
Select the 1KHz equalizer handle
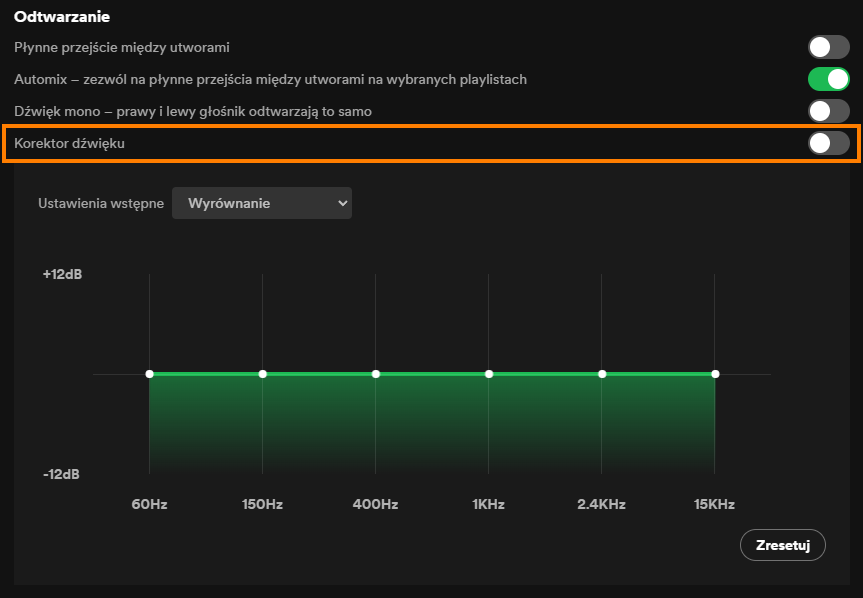tap(489, 374)
